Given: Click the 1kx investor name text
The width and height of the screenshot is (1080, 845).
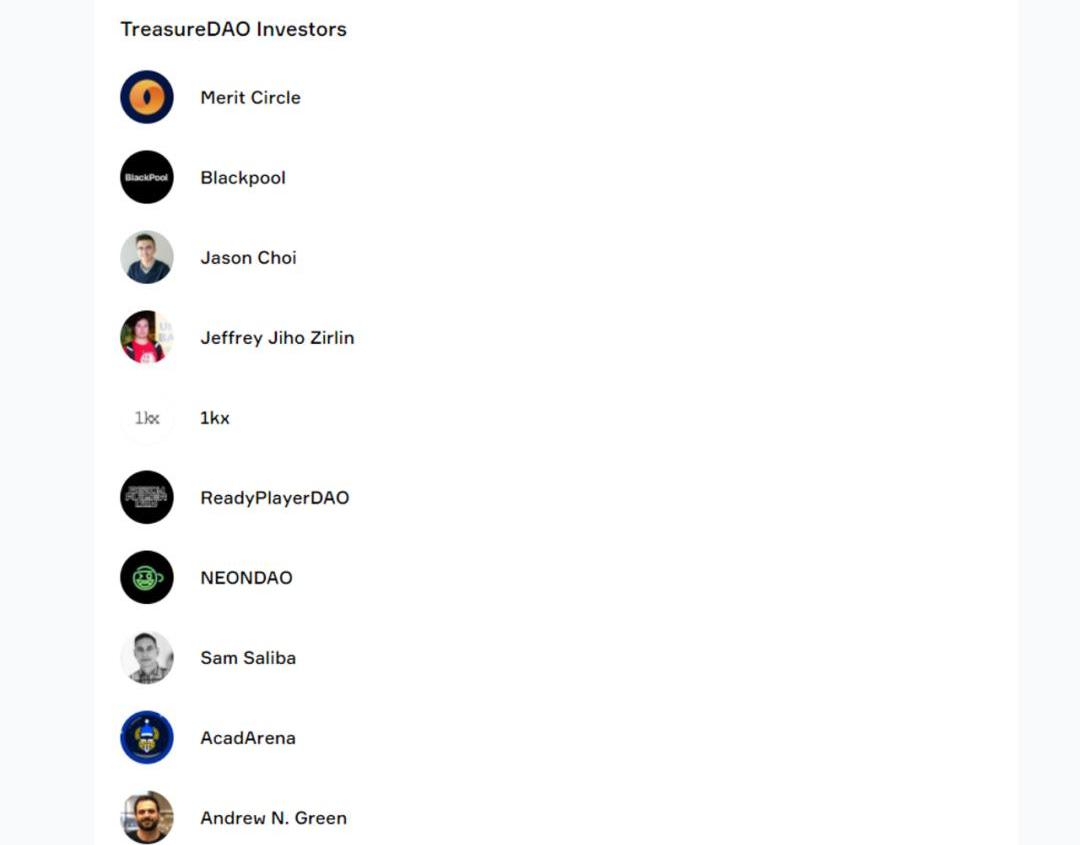Looking at the screenshot, I should 215,418.
